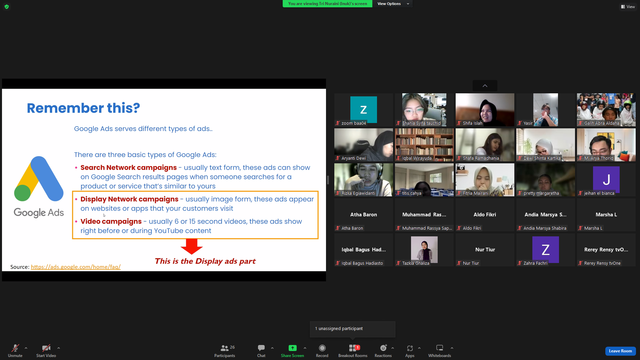Open the View layout menu at top right
This screenshot has height=360, width=640.
click(x=628, y=7)
